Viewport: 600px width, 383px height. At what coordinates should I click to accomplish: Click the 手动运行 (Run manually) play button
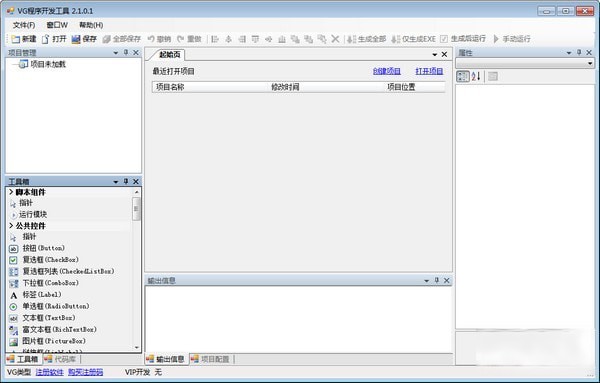[512, 39]
